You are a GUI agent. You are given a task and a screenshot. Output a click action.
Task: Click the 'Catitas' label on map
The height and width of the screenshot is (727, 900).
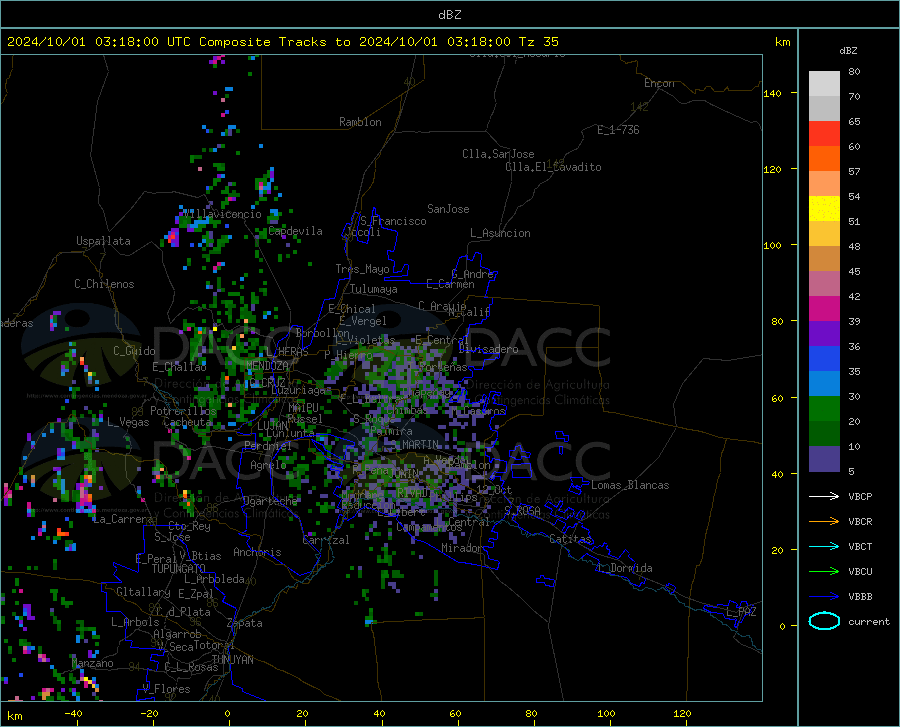570,539
